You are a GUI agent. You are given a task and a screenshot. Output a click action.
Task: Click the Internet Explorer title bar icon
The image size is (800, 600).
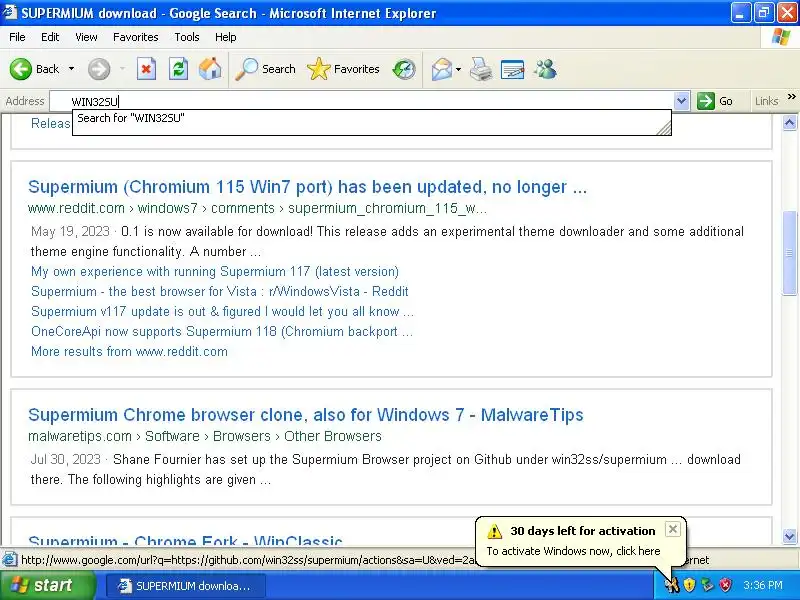pyautogui.click(x=10, y=13)
